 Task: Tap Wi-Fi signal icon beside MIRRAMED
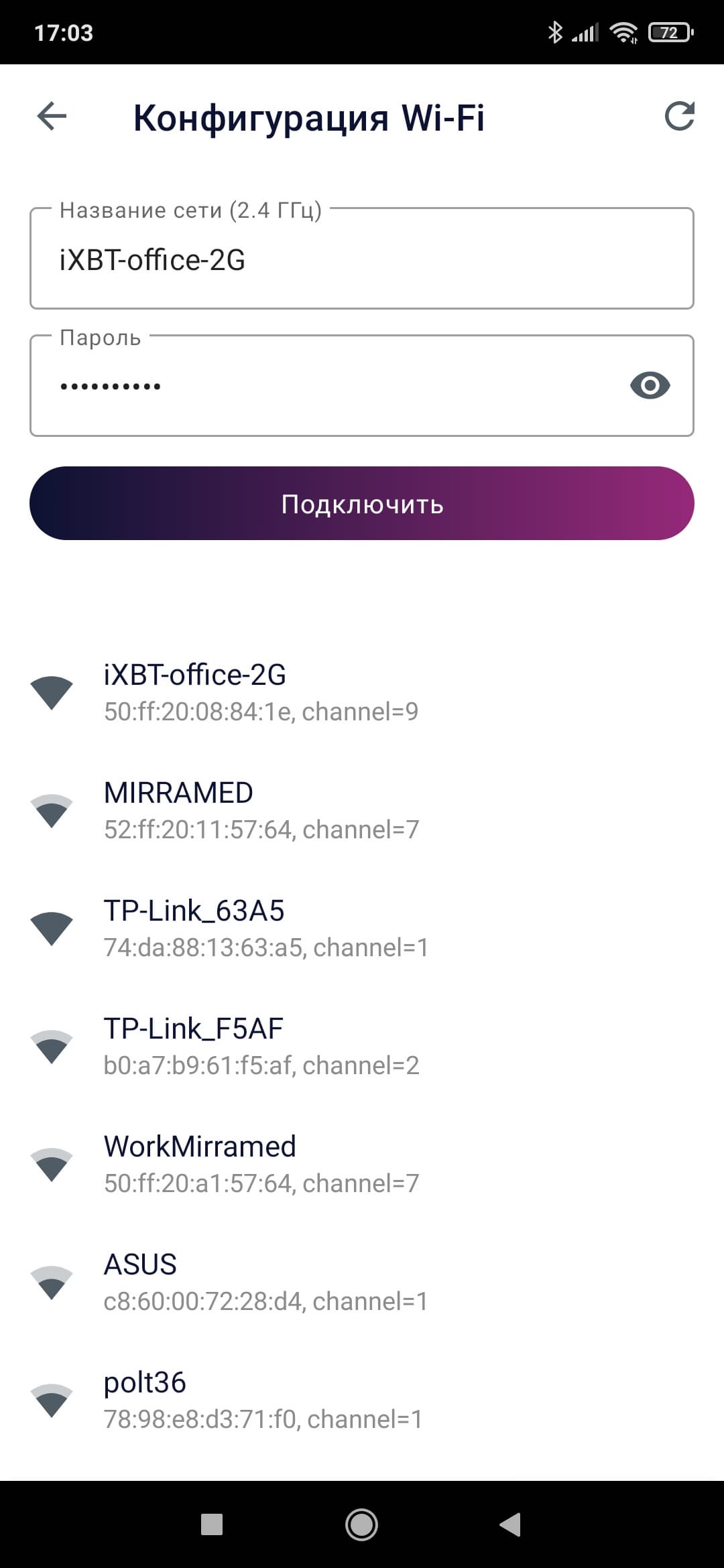click(52, 811)
